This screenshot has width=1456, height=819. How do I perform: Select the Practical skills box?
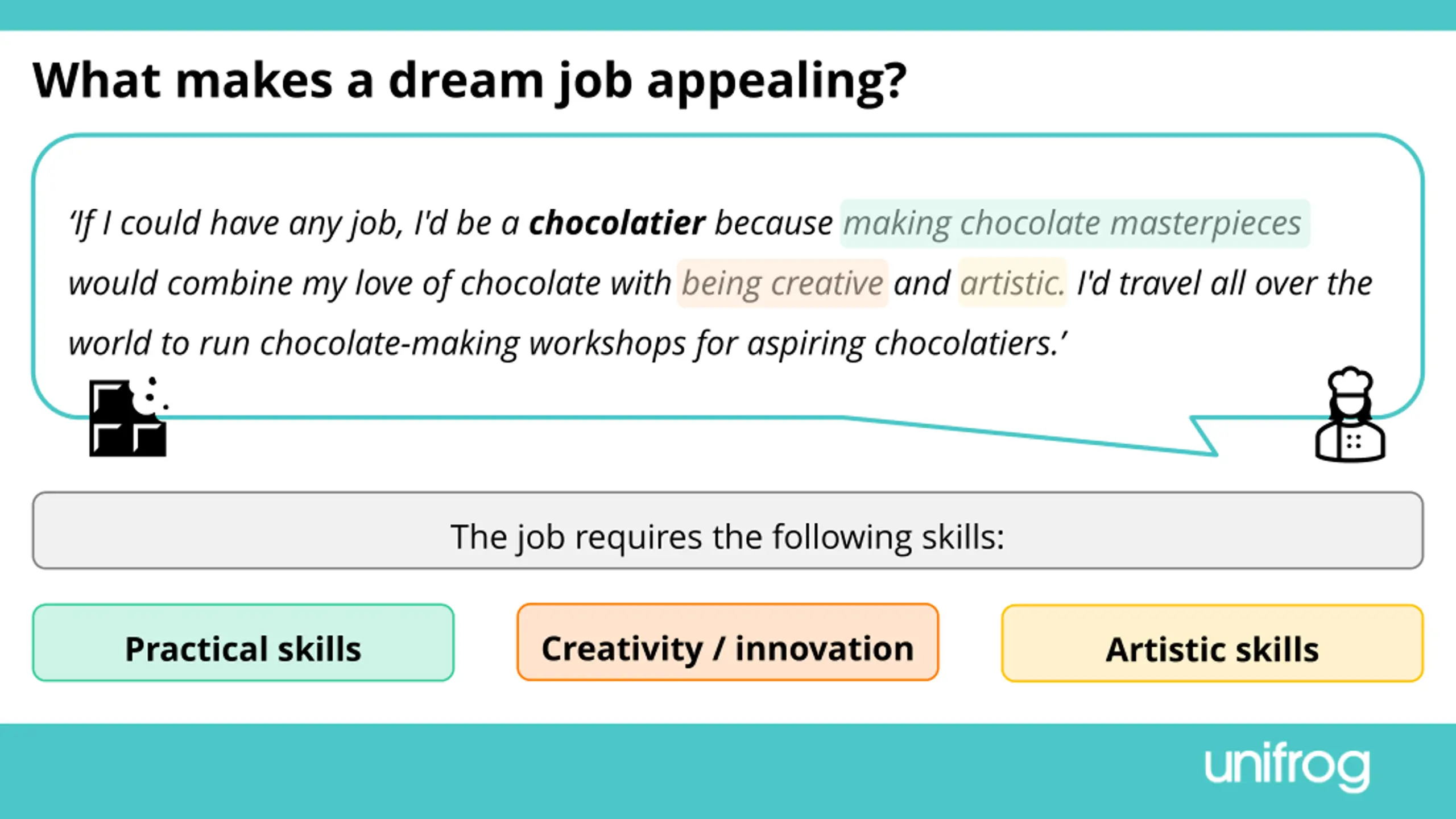[x=243, y=643]
